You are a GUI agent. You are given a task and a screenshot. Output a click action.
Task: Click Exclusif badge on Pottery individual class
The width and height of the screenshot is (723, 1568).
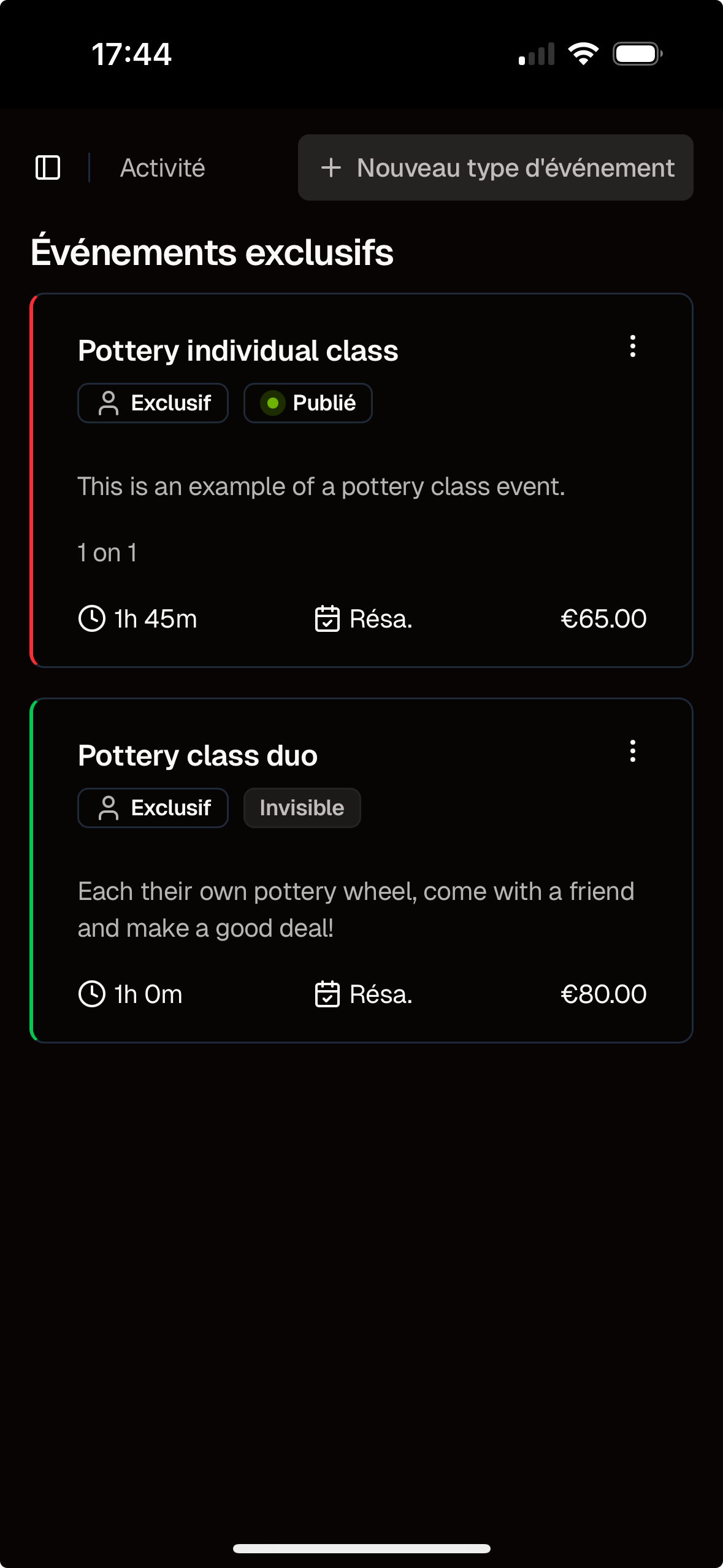[153, 403]
